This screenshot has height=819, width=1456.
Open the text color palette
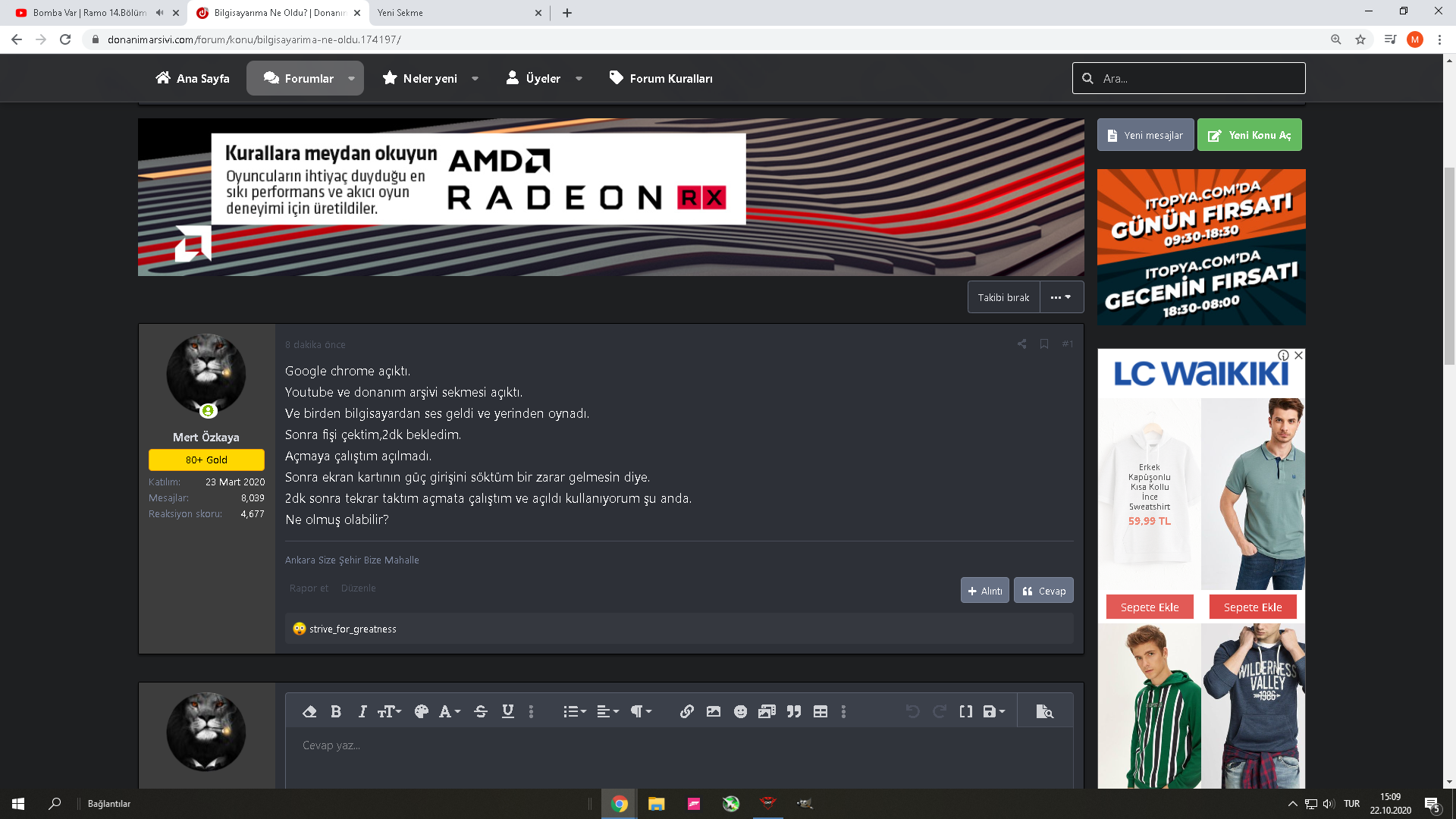[x=422, y=711]
